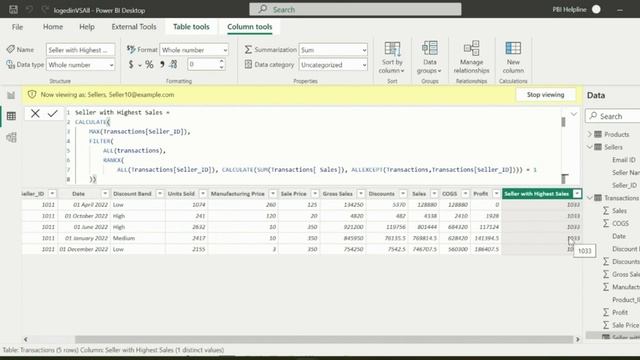Screen dimensions: 640x360
Task: Create a New column
Action: pyautogui.click(x=513, y=58)
